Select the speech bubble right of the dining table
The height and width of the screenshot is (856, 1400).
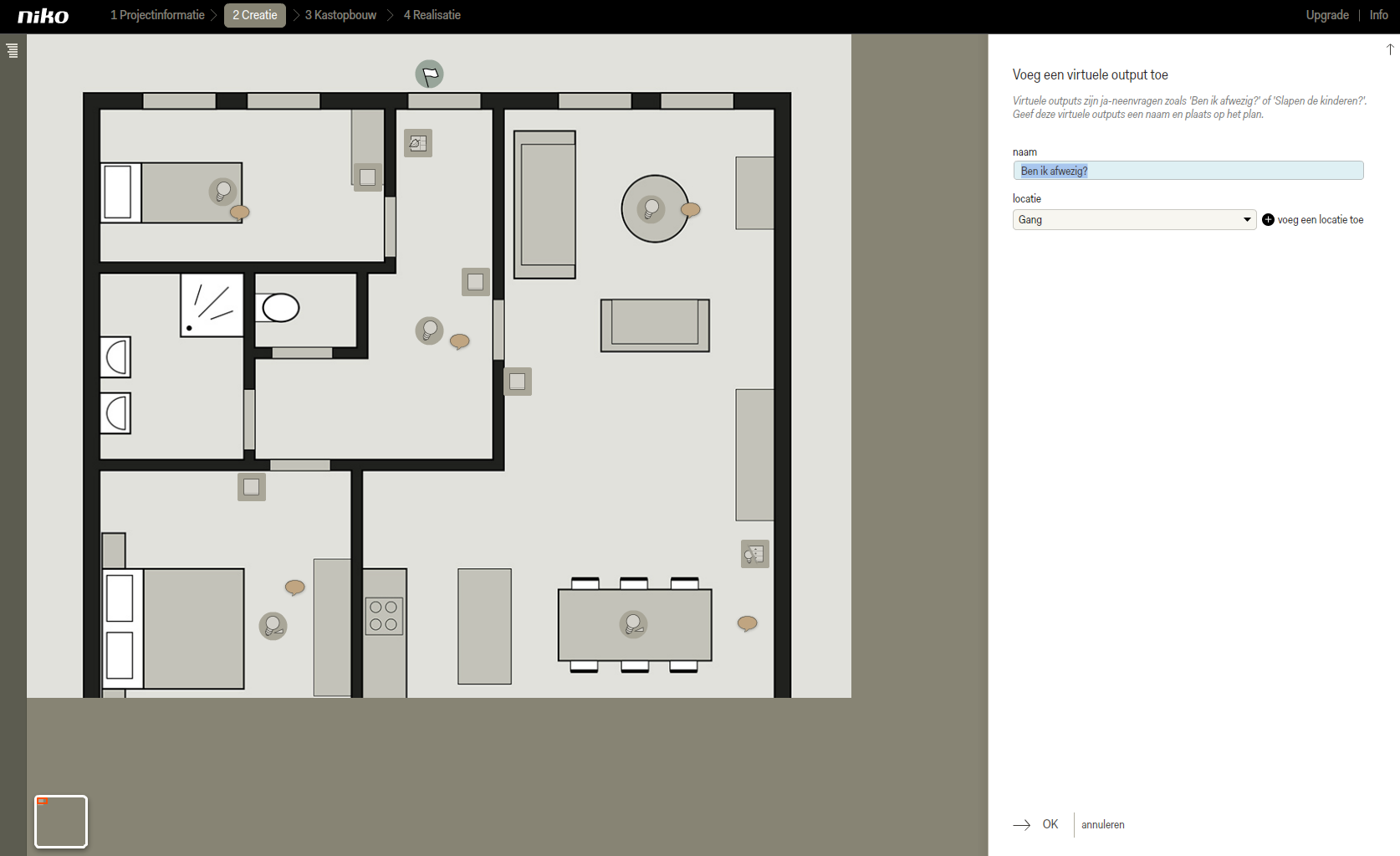coord(748,623)
